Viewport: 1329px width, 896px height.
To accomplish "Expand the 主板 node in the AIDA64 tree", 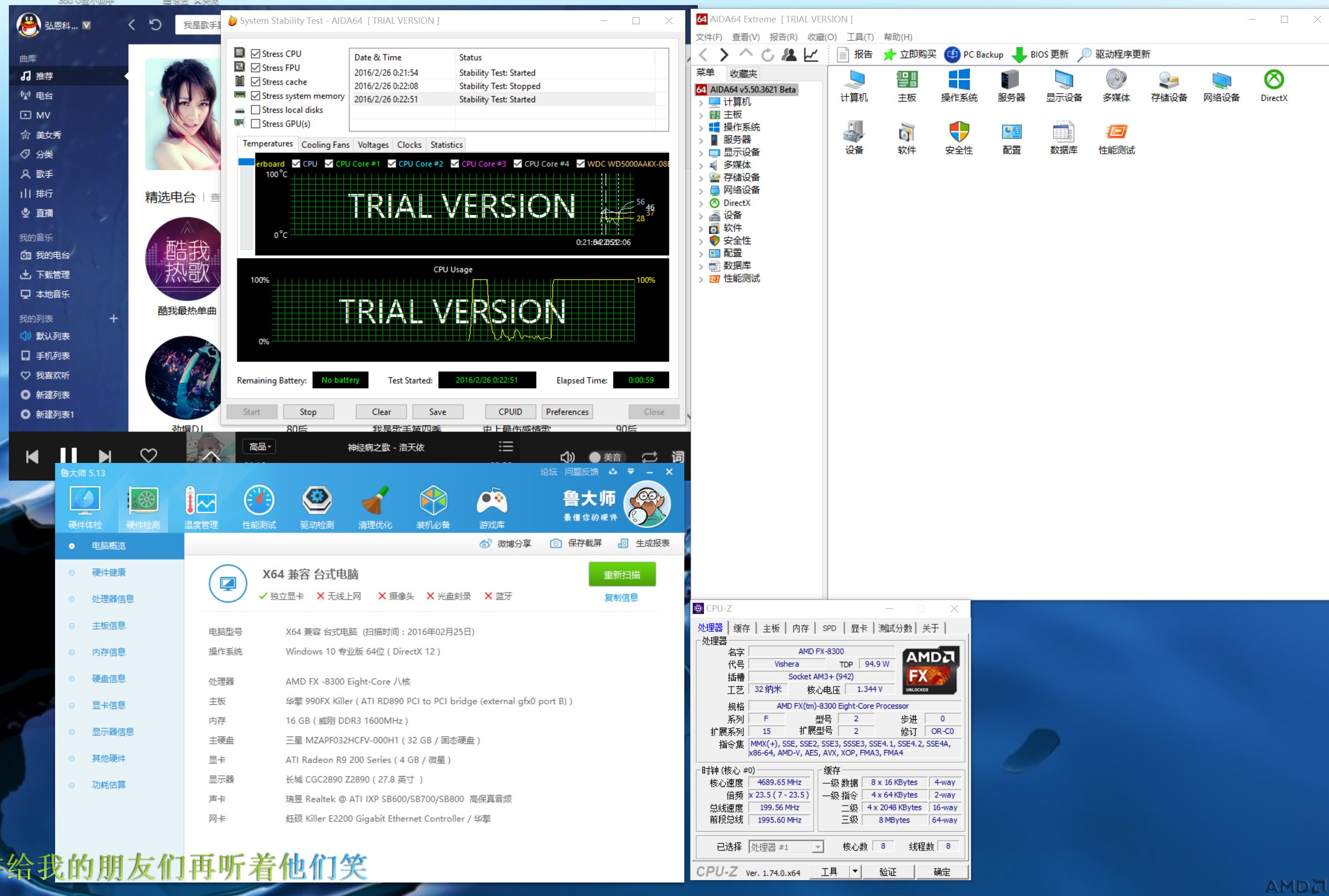I will click(701, 115).
